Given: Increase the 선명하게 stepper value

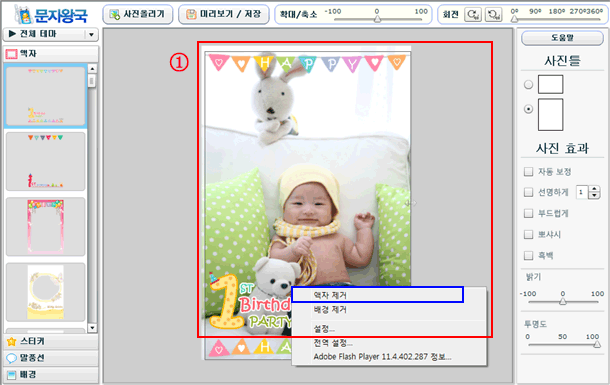Looking at the screenshot, I should pyautogui.click(x=594, y=189).
